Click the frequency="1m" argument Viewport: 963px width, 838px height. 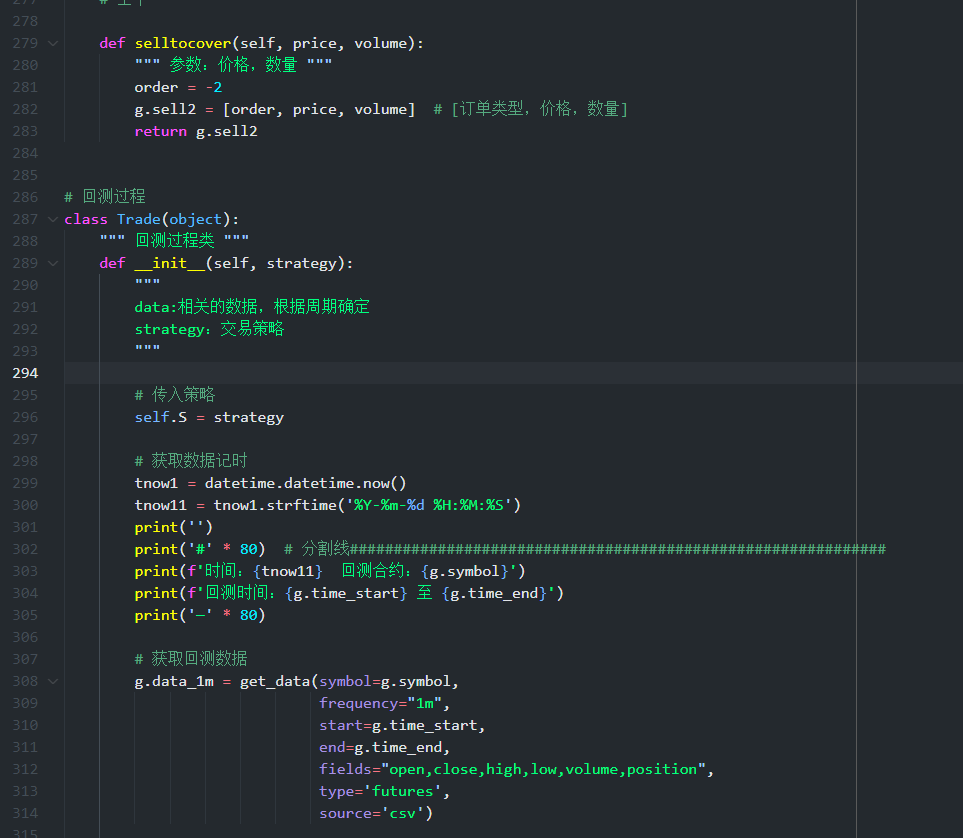pyautogui.click(x=381, y=703)
